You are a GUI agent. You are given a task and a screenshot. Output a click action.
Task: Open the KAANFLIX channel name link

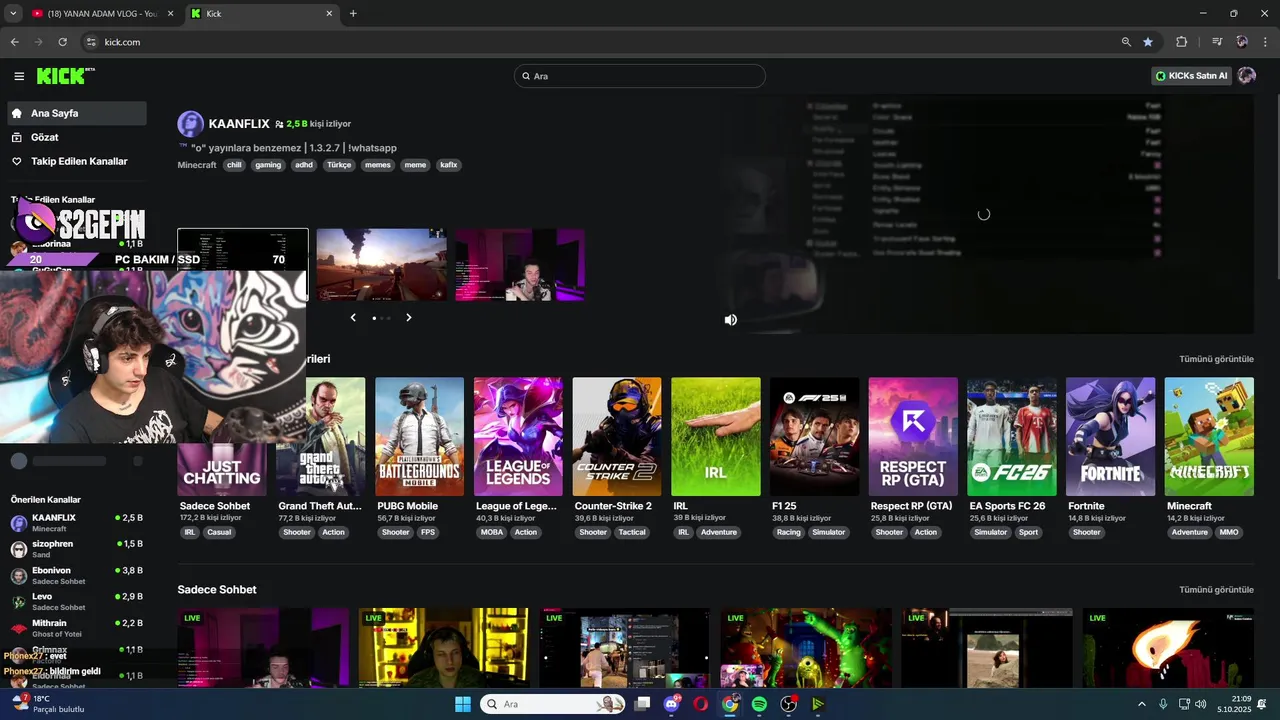click(239, 124)
